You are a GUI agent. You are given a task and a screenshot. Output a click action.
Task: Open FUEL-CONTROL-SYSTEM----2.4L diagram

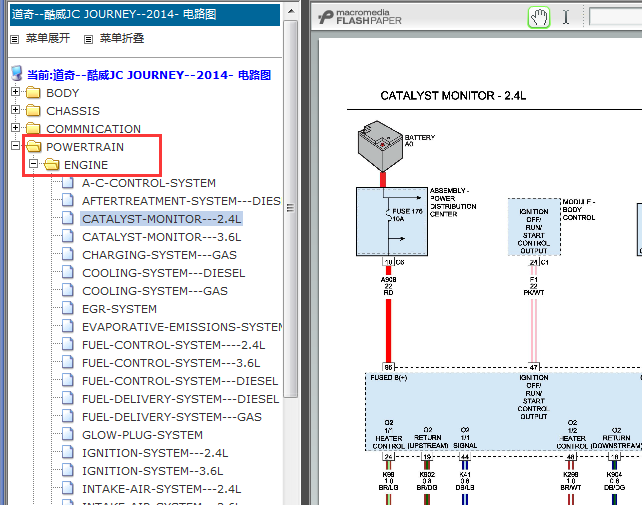(174, 345)
